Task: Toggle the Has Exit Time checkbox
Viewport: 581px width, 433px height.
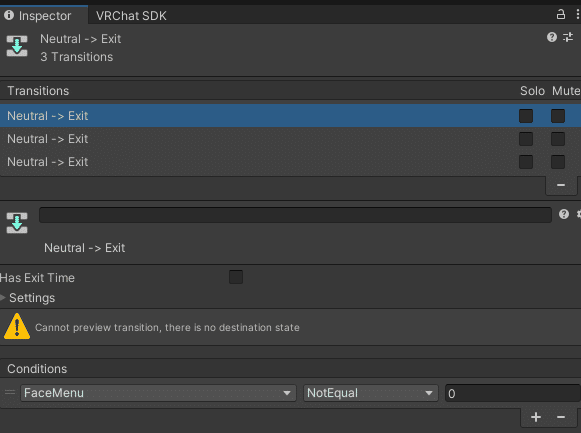Action: pyautogui.click(x=236, y=277)
